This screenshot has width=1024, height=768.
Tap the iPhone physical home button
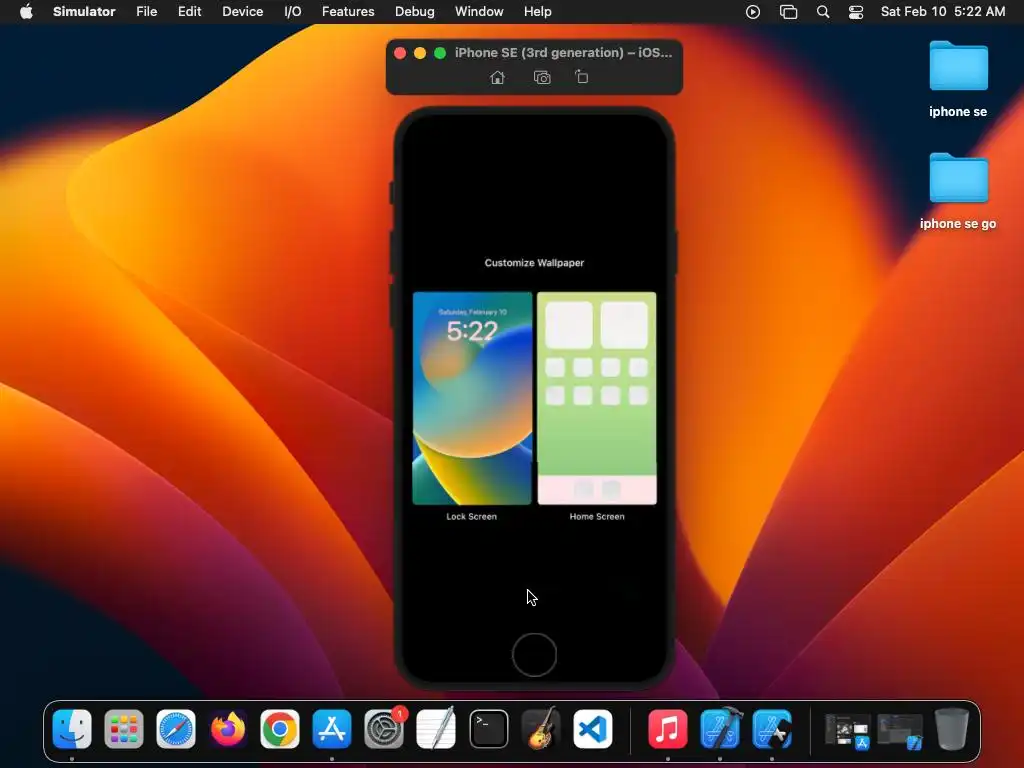click(x=534, y=655)
